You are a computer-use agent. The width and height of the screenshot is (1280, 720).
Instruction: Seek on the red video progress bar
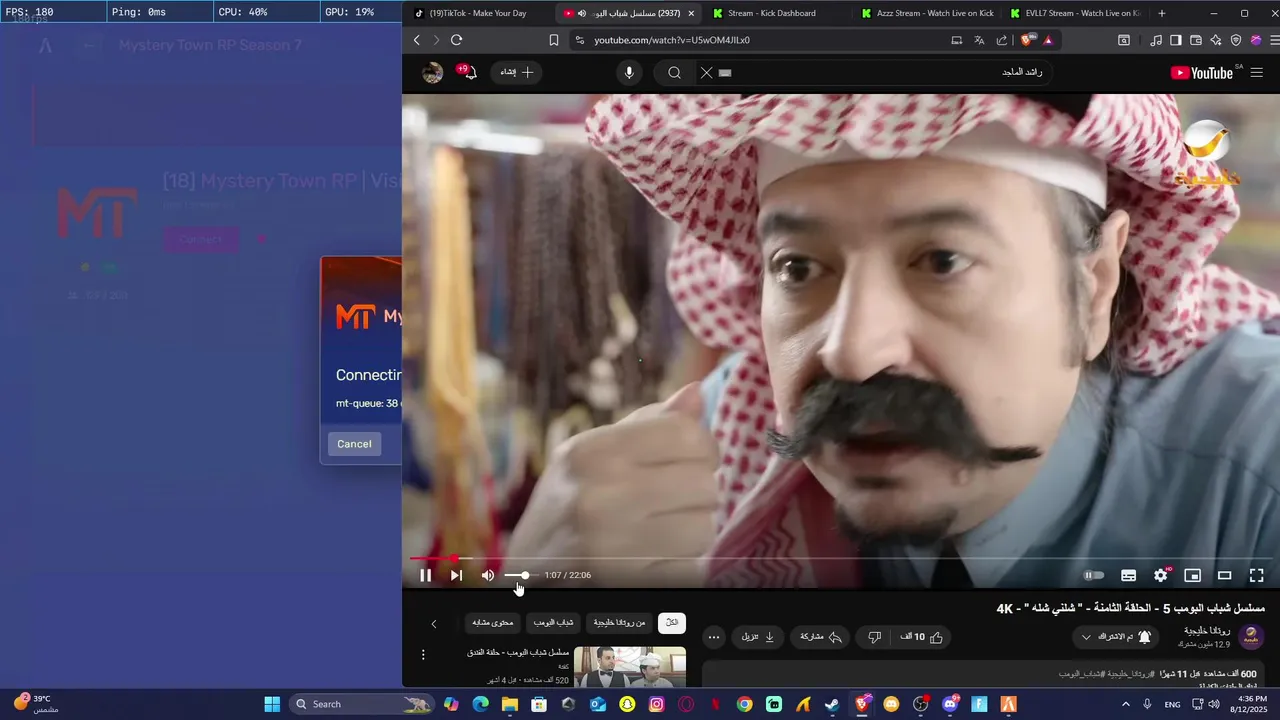[840, 558]
